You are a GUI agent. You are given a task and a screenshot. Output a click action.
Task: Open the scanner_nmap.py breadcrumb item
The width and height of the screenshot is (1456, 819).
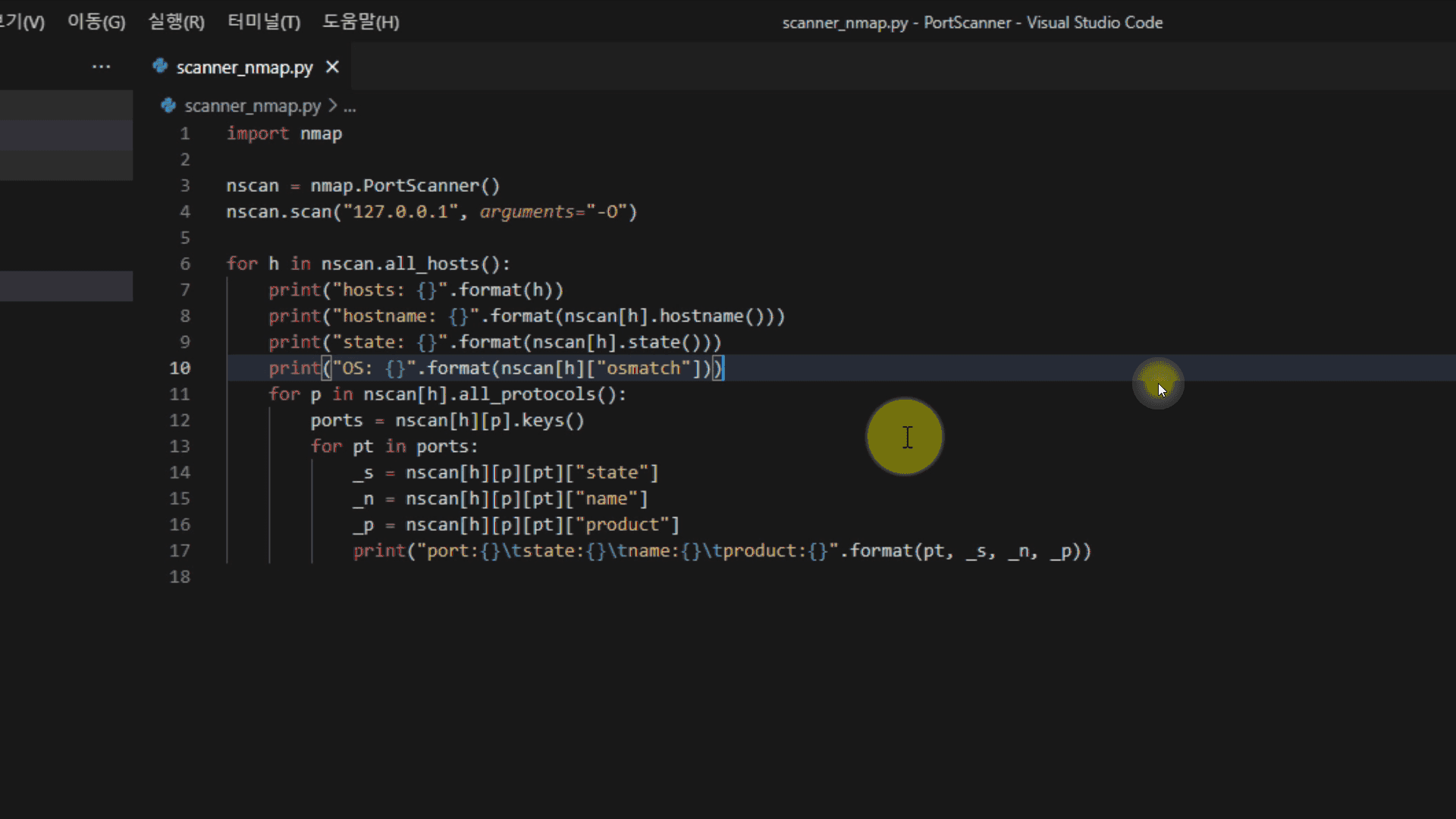tap(252, 106)
